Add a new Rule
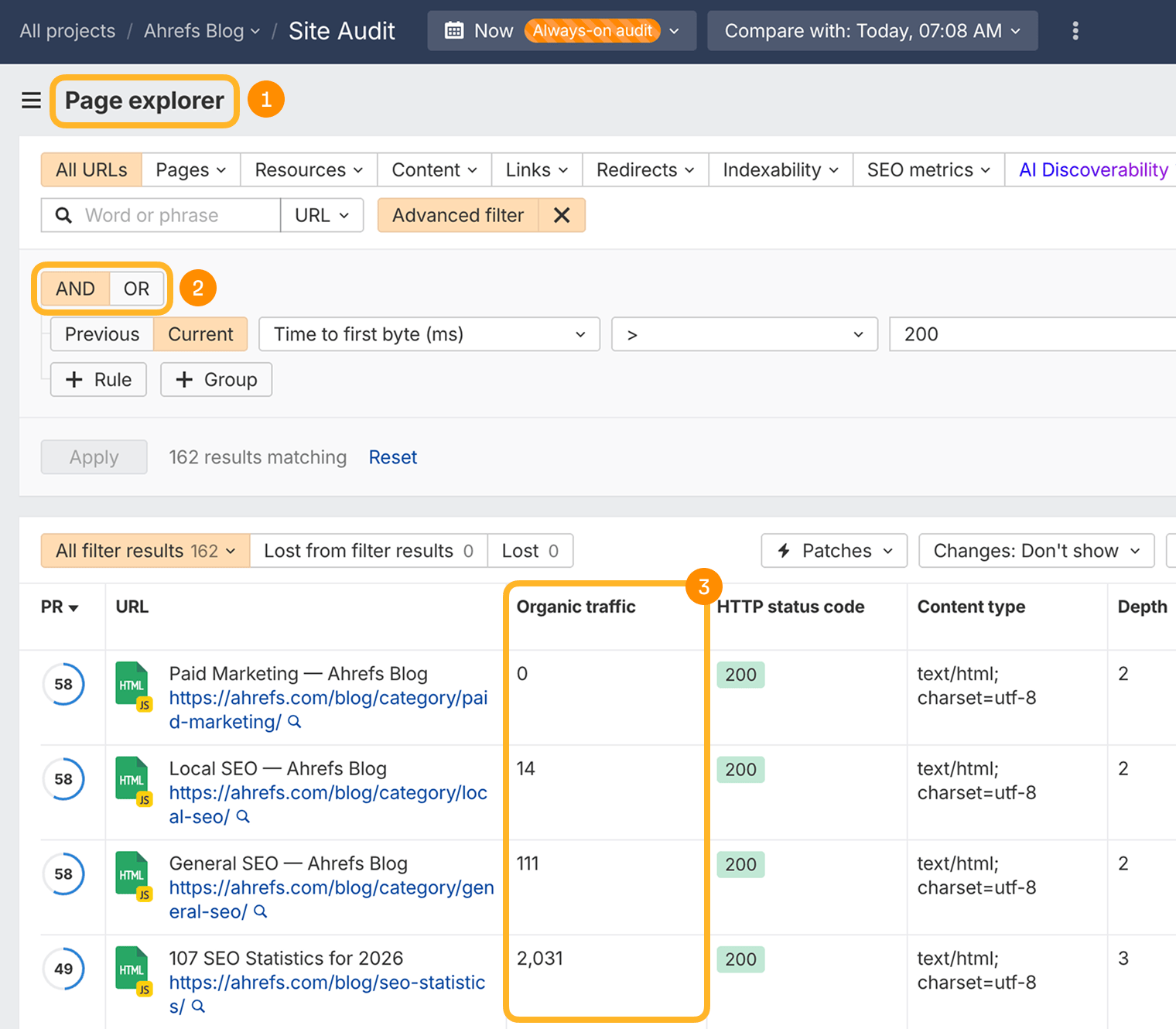This screenshot has width=1176, height=1029. [98, 380]
